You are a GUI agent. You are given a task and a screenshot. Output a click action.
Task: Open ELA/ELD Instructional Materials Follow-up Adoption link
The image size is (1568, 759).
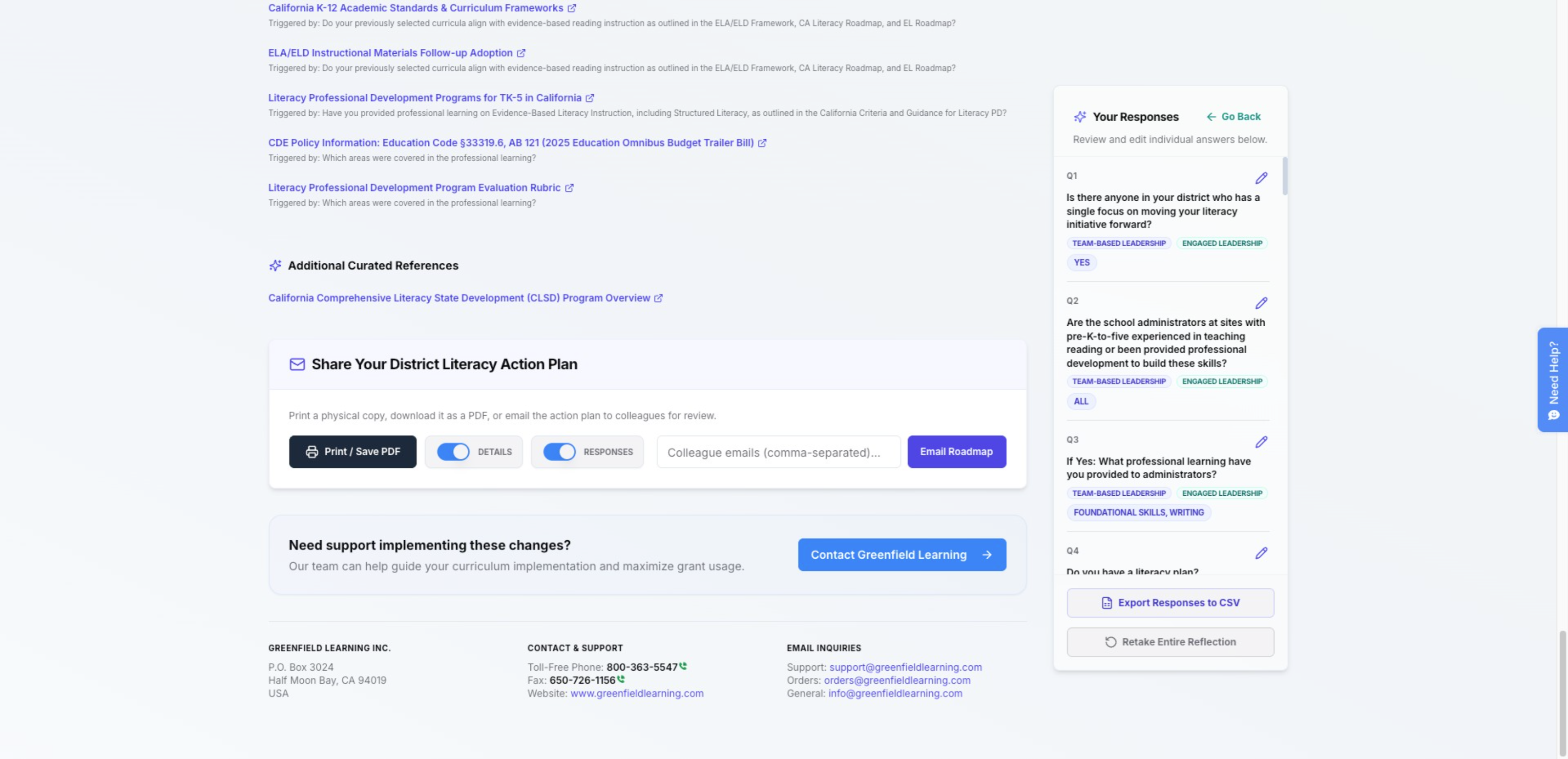click(x=390, y=53)
